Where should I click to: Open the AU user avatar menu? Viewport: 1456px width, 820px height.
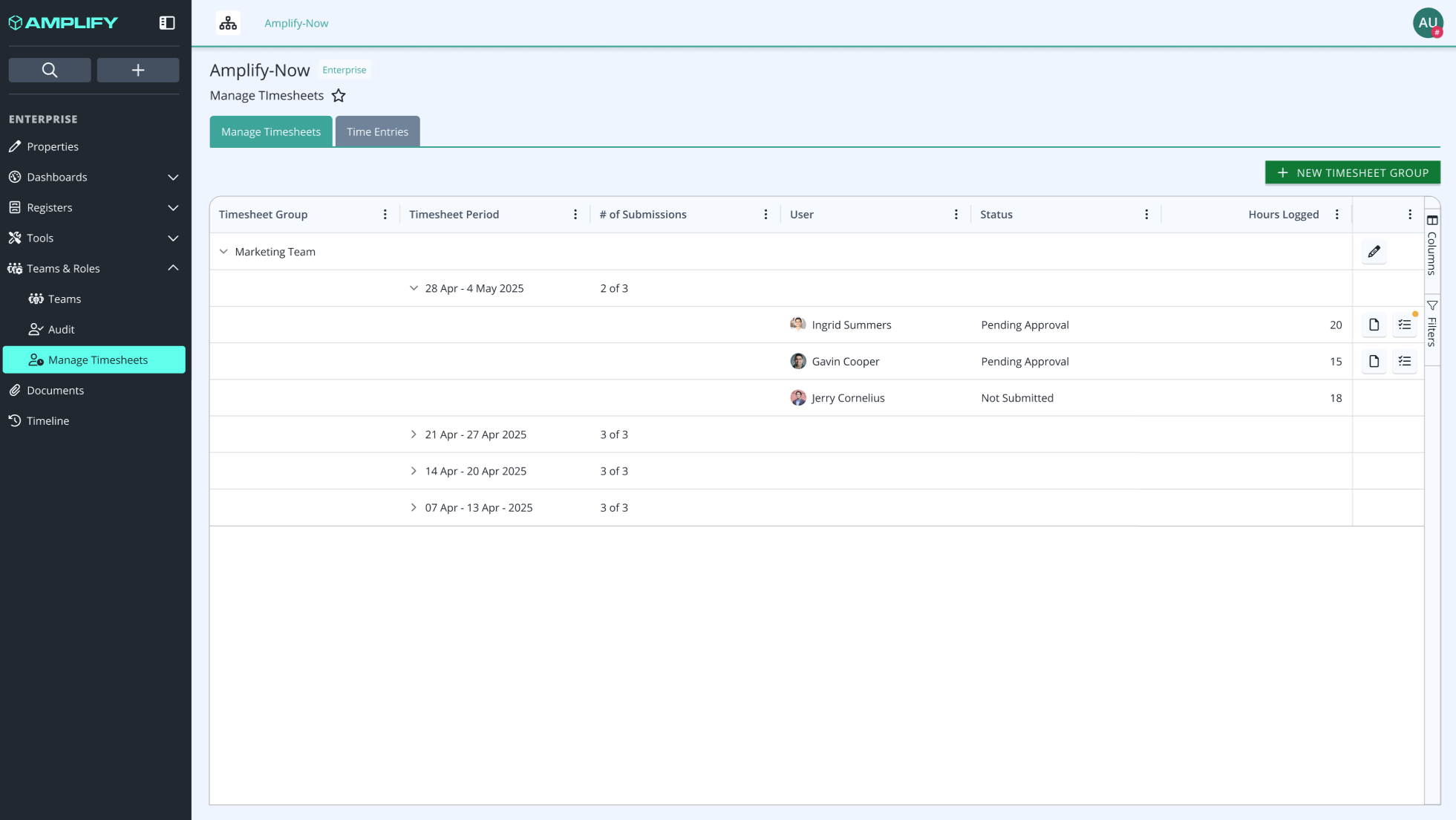[x=1428, y=23]
